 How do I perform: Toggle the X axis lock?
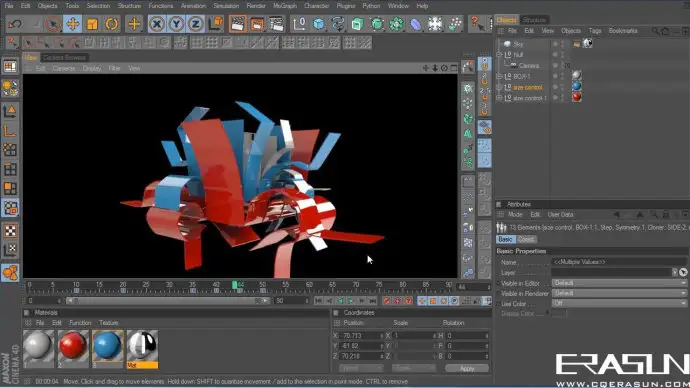tap(157, 24)
